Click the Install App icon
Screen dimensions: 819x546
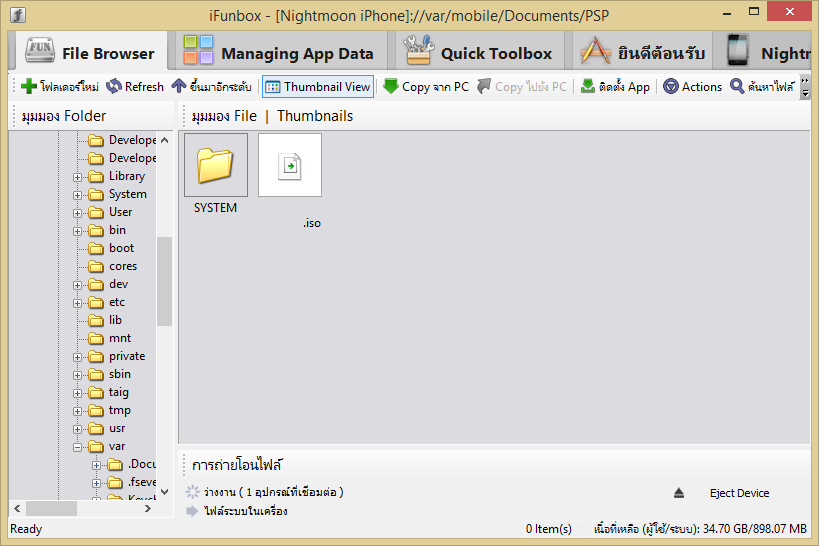pos(588,86)
